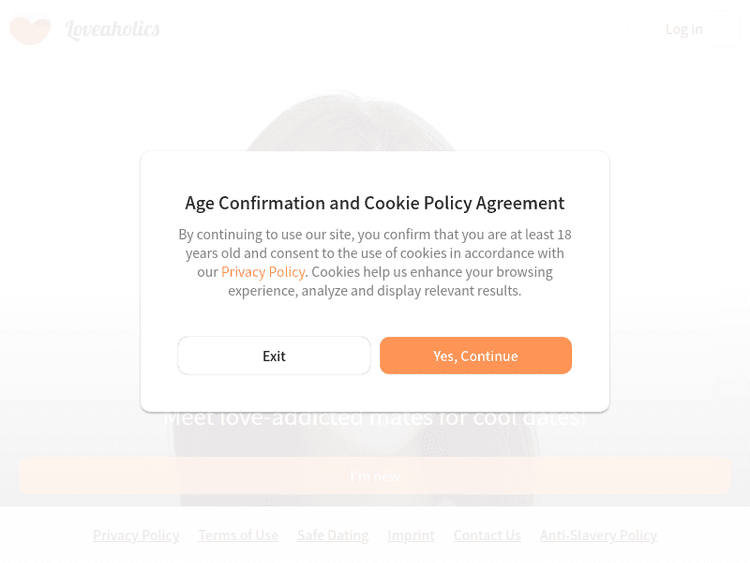Image resolution: width=750 pixels, height=563 pixels.
Task: Go to the Contact Us link
Action: pos(487,535)
